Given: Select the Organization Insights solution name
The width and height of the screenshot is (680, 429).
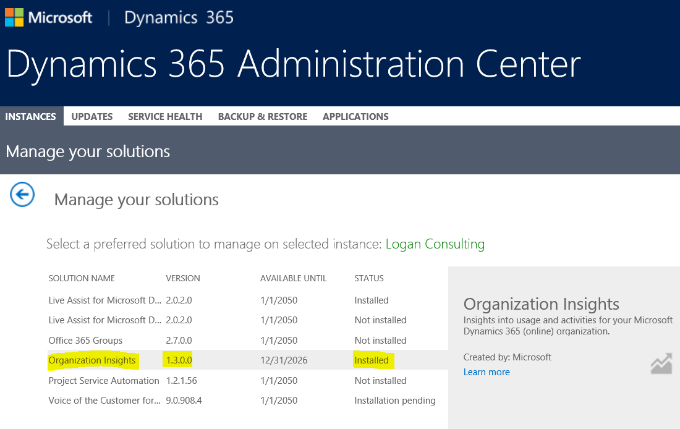Looking at the screenshot, I should click(92, 360).
